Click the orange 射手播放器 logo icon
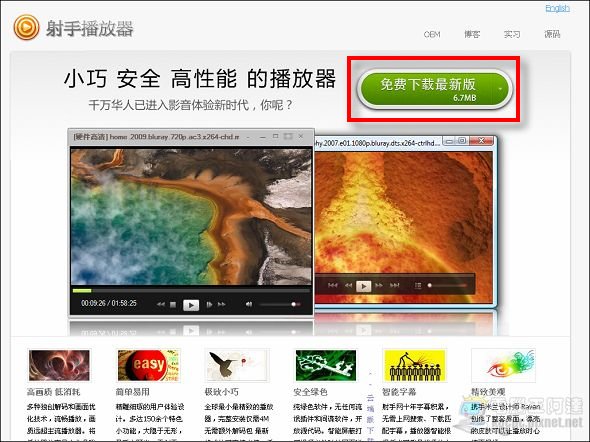This screenshot has width=590, height=442. [x=26, y=27]
